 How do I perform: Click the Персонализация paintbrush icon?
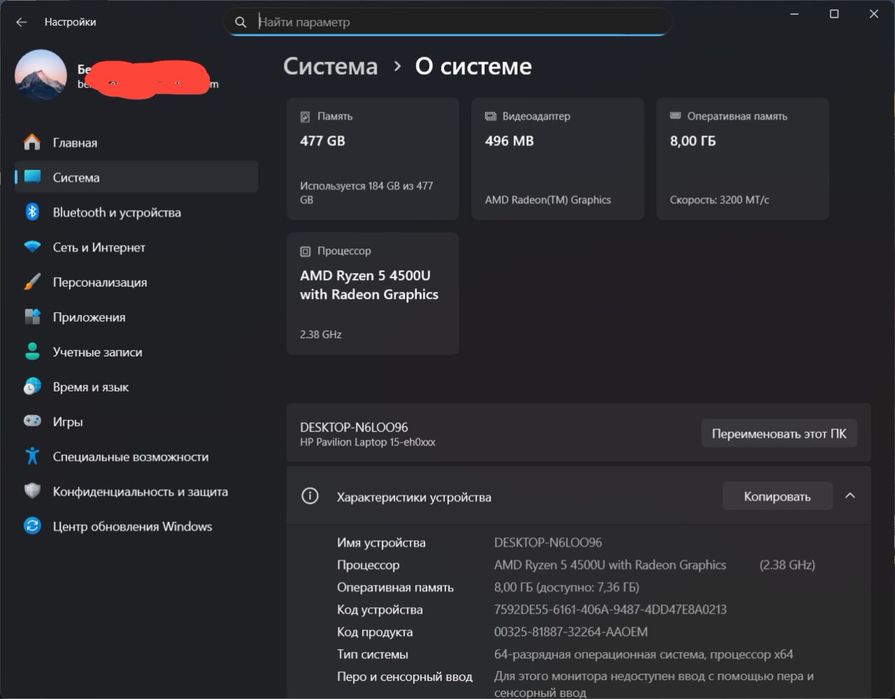(x=32, y=282)
